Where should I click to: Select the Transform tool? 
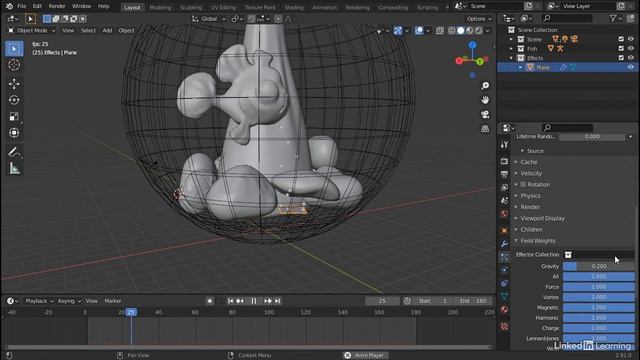[x=14, y=133]
